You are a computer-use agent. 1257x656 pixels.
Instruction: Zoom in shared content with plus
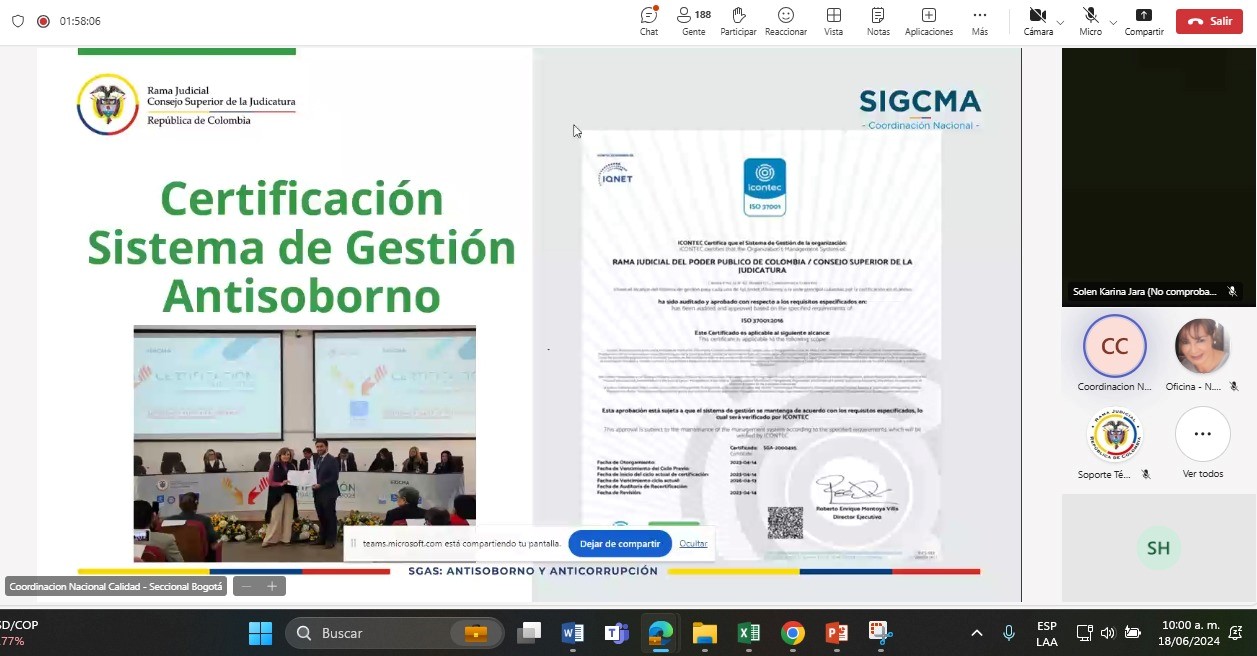click(x=271, y=586)
